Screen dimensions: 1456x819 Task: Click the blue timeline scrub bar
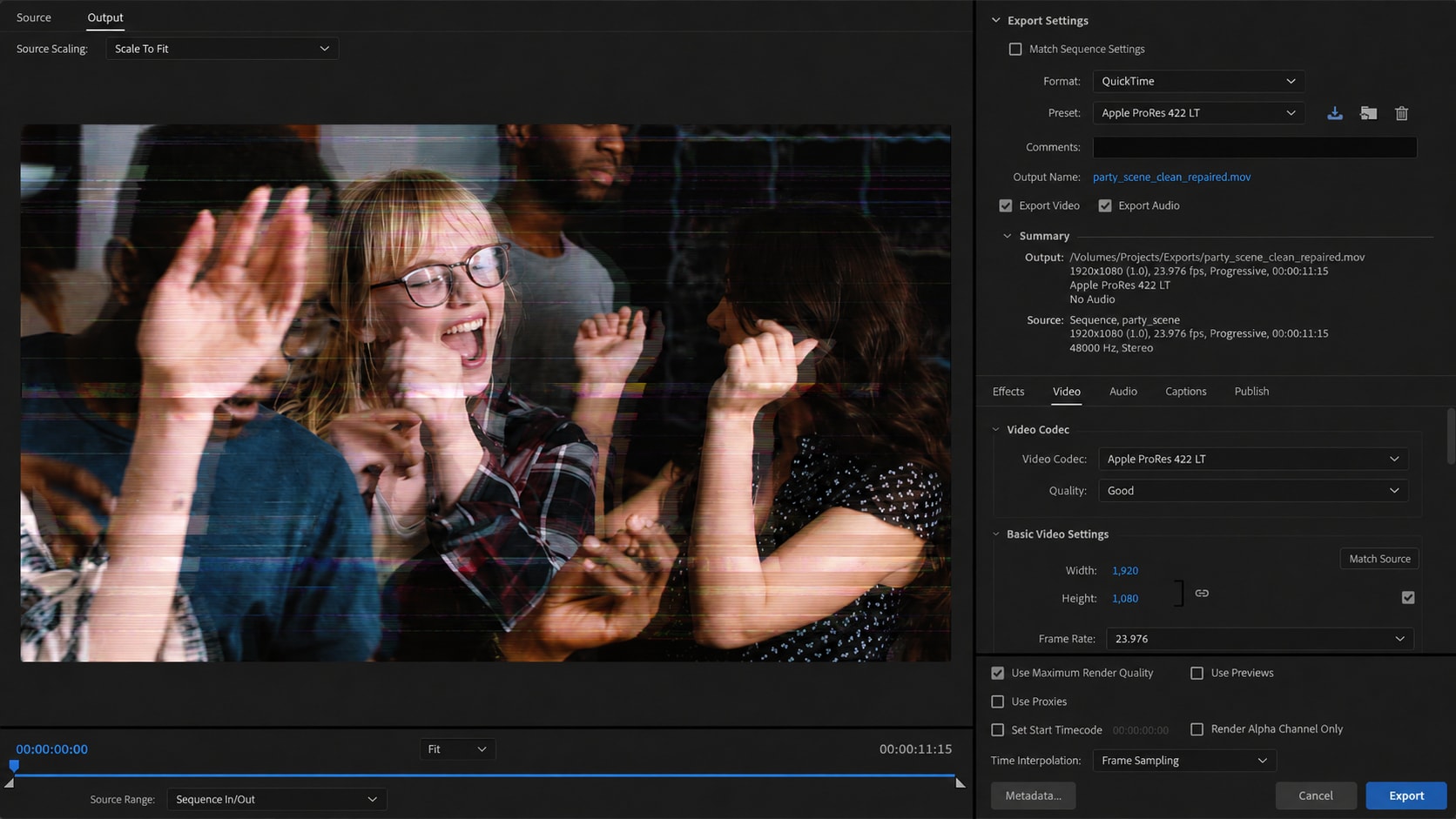(484, 775)
